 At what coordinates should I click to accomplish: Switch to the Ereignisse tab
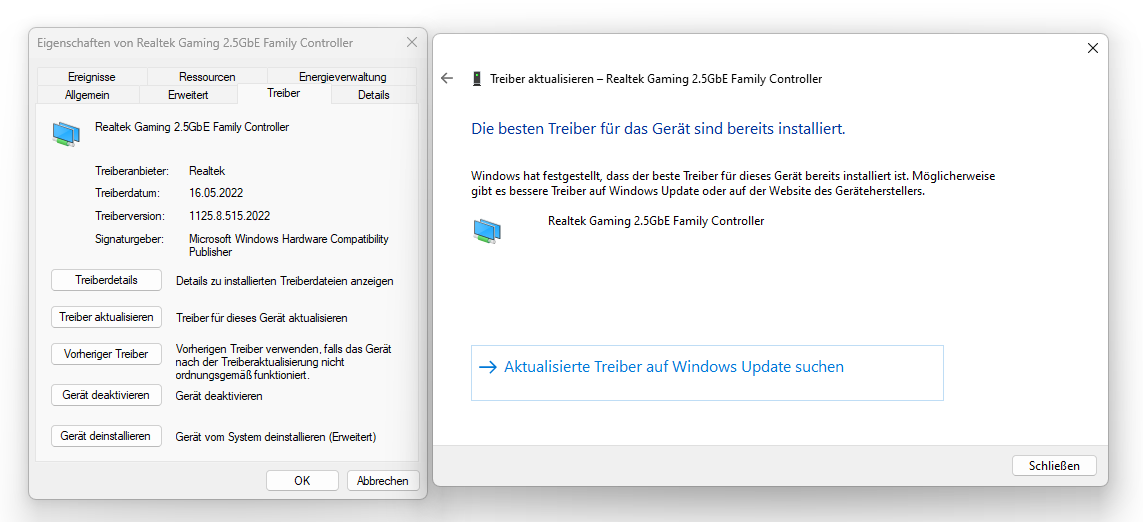coord(92,77)
